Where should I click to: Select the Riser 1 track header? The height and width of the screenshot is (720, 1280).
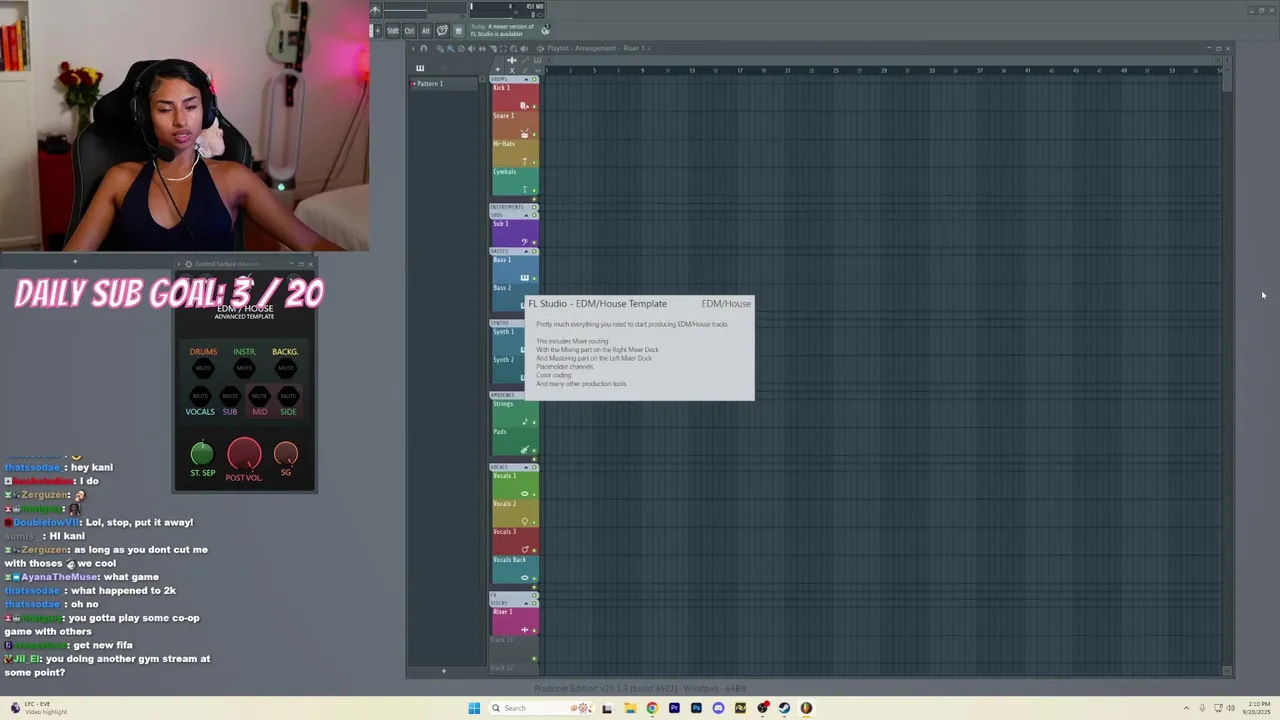pos(514,621)
